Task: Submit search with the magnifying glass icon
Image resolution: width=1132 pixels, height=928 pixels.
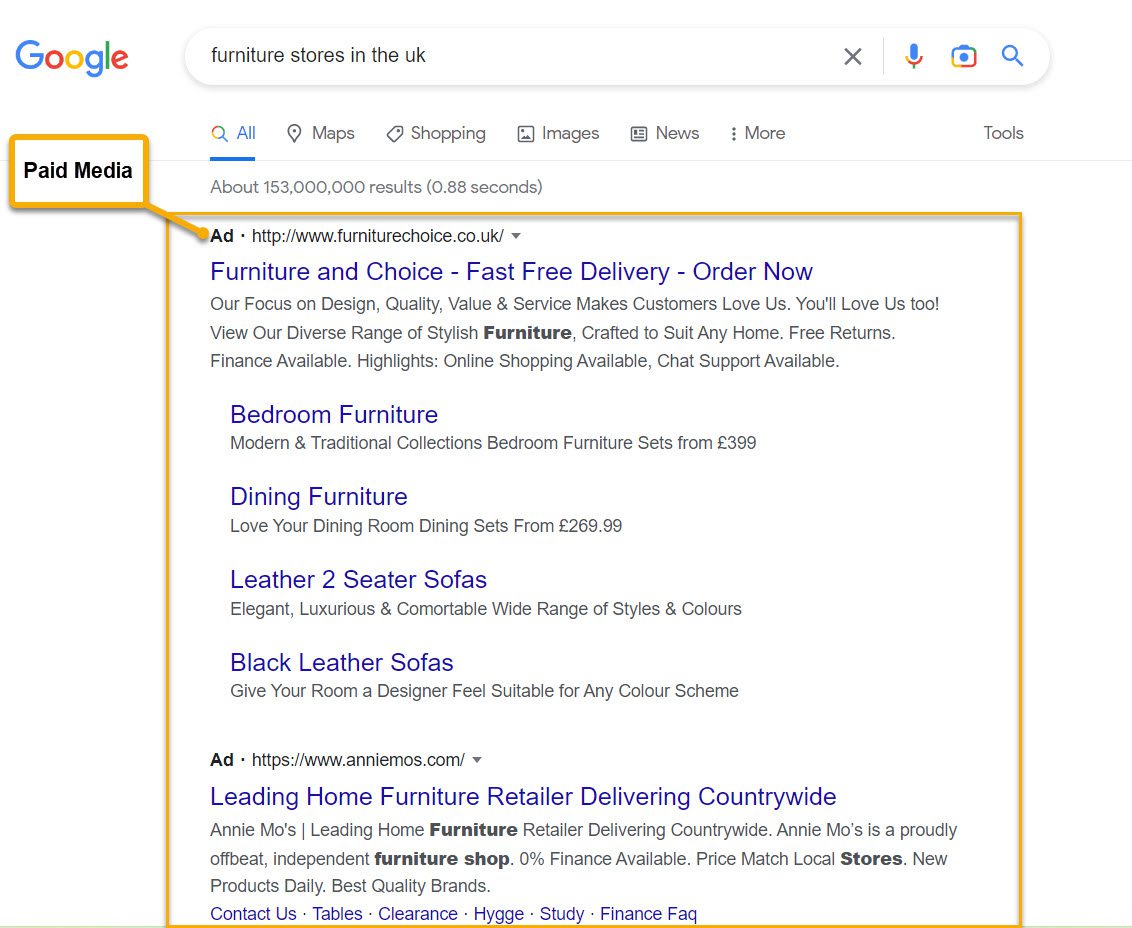Action: click(x=1012, y=56)
